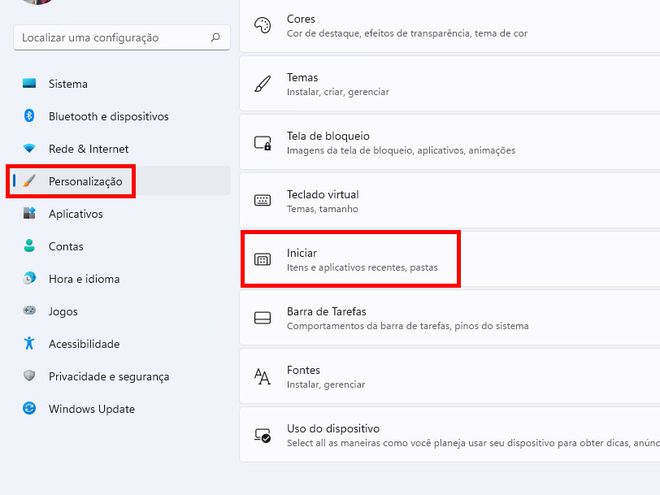
Task: Open the Contas section
Action: (122, 246)
